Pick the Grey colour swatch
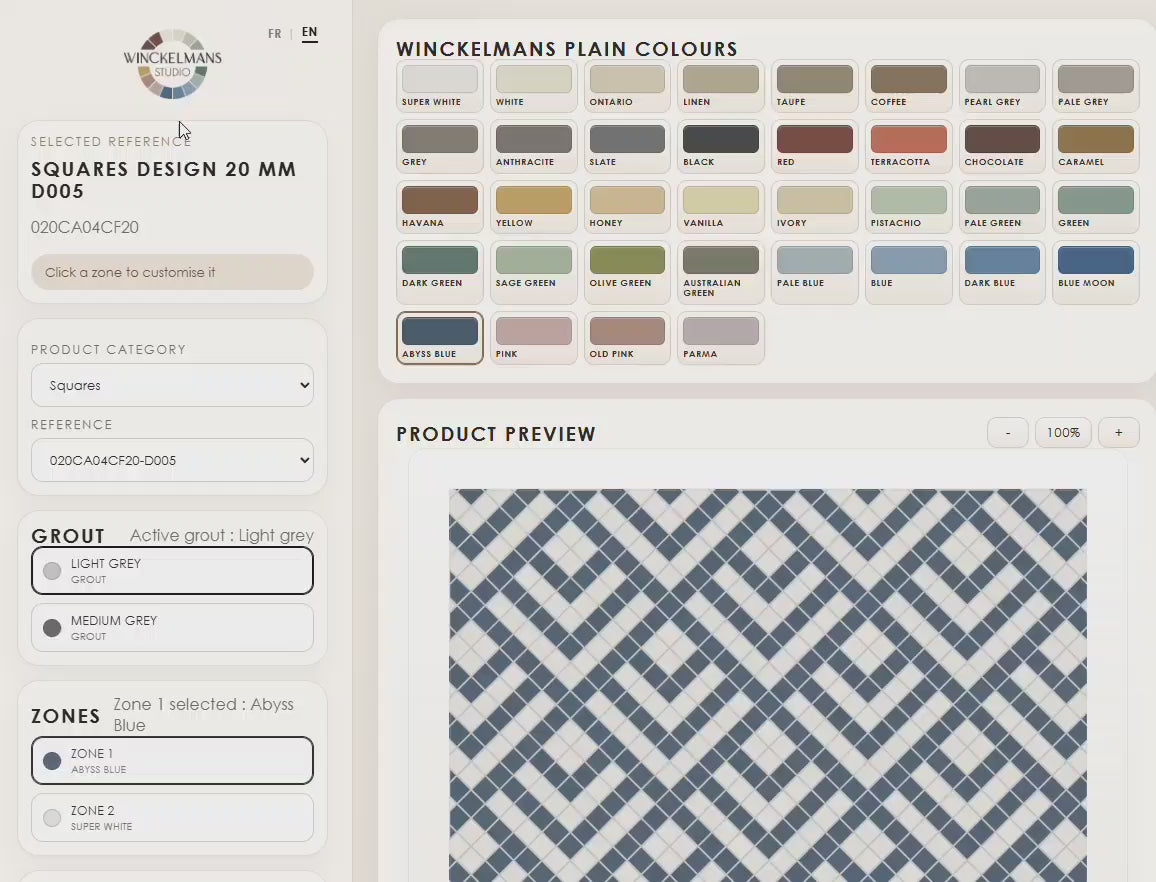This screenshot has width=1156, height=882. coord(439,146)
